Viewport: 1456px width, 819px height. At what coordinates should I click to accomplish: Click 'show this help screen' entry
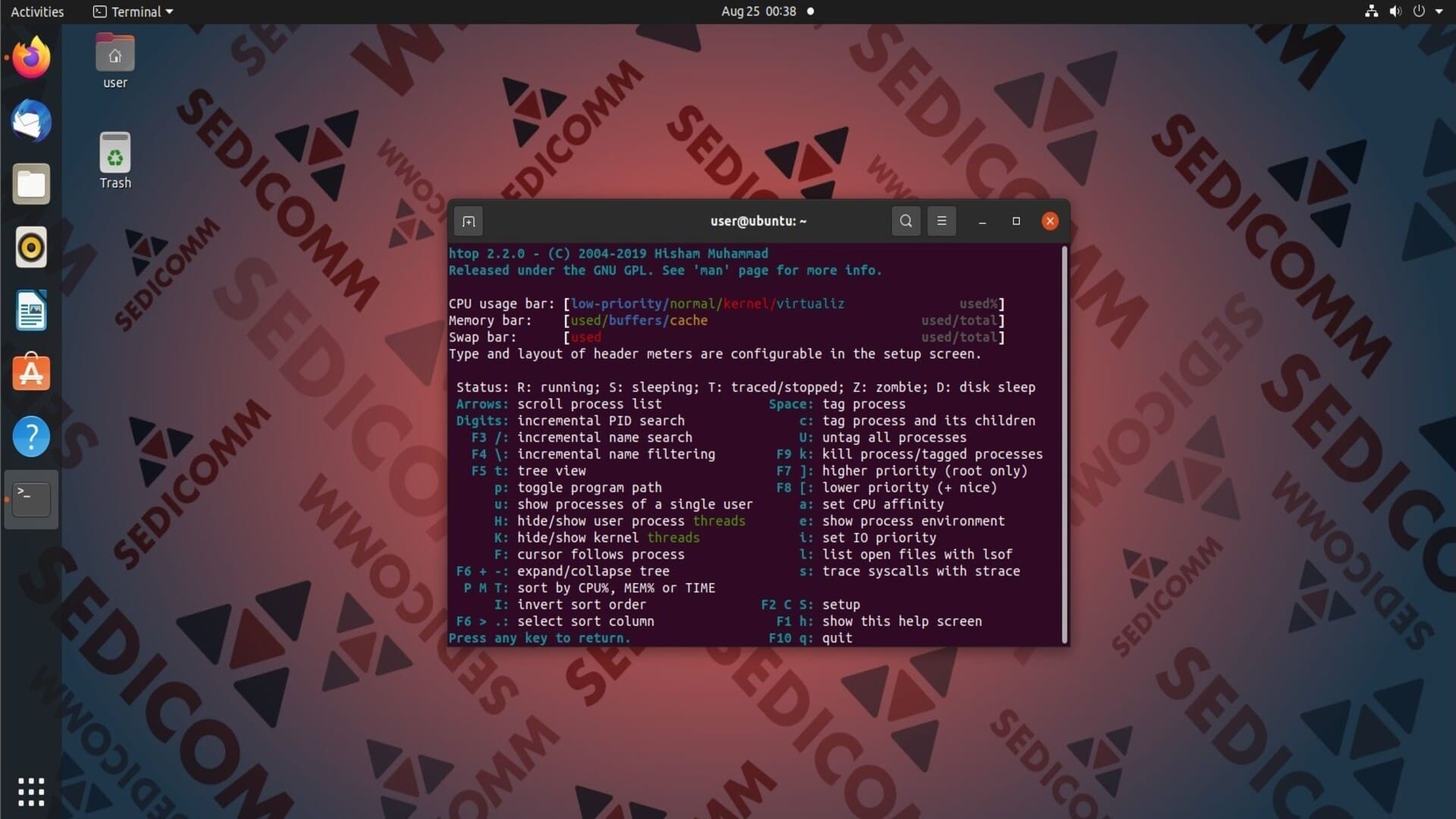(x=902, y=621)
